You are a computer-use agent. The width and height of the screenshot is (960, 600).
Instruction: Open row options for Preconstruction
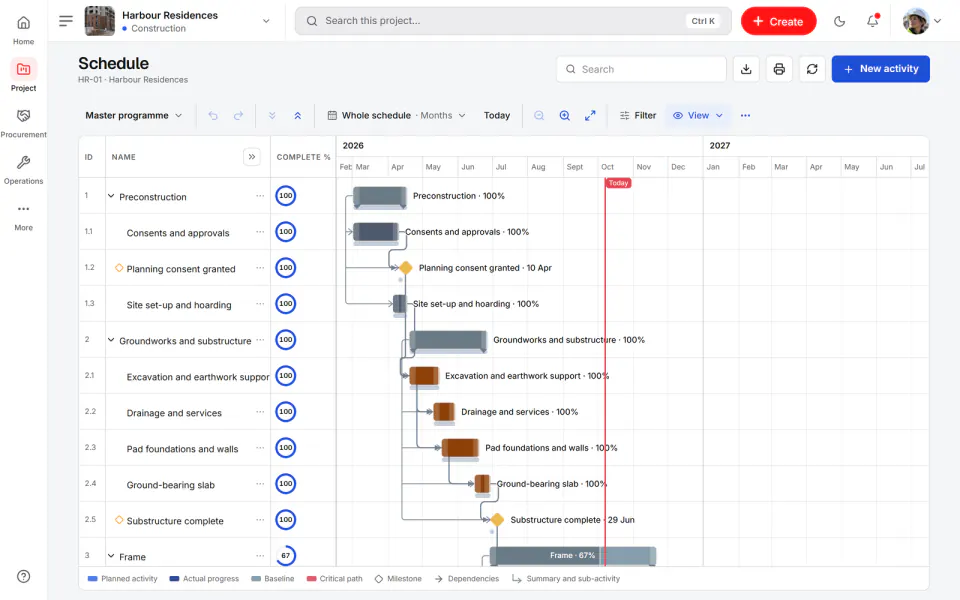click(260, 196)
